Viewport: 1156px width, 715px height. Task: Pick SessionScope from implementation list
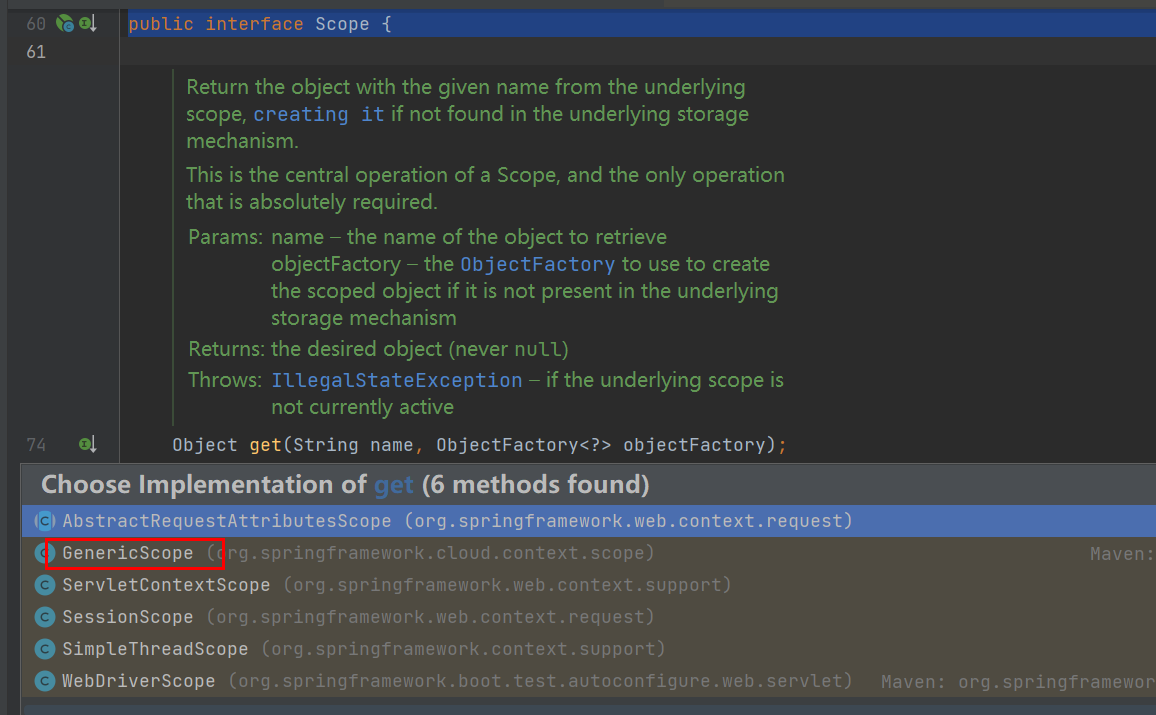coord(588,617)
